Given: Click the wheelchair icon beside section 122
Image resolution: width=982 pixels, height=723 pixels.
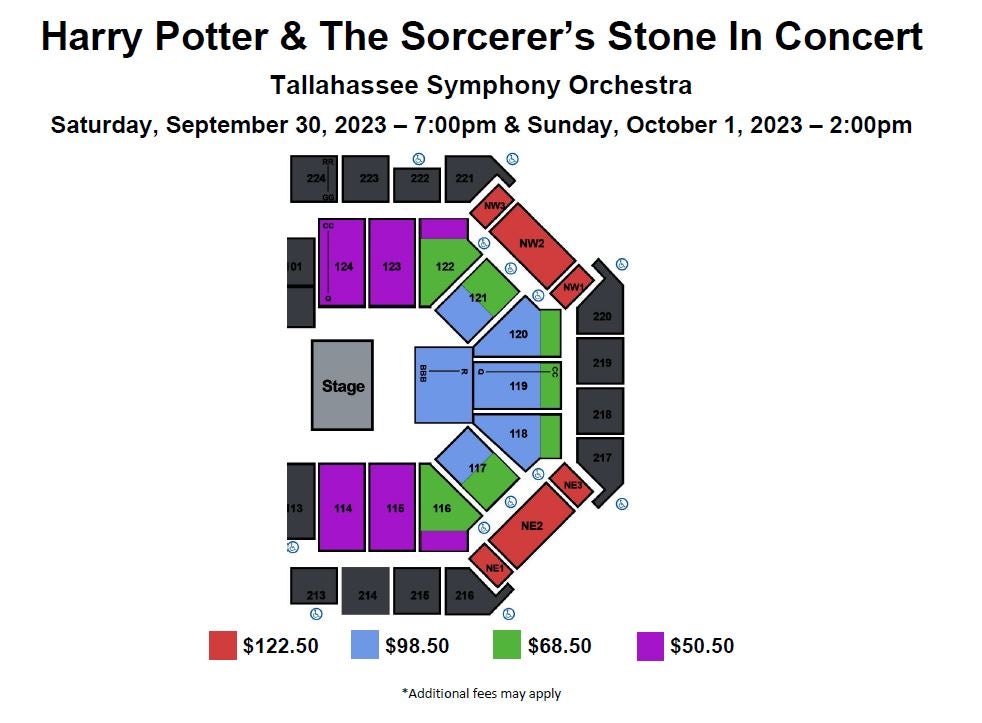Looking at the screenshot, I should (483, 243).
